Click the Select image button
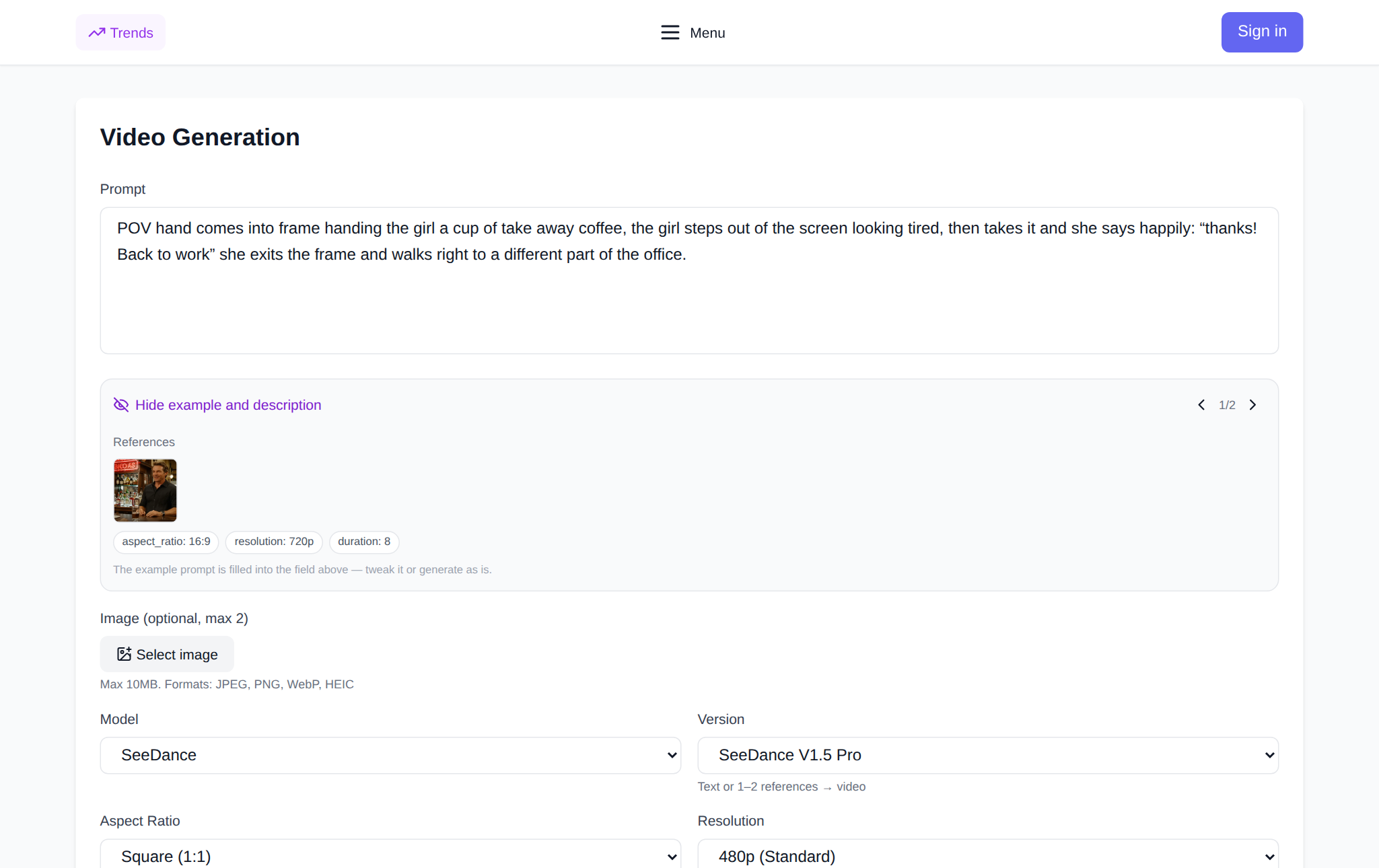Viewport: 1379px width, 868px height. pyautogui.click(x=167, y=654)
